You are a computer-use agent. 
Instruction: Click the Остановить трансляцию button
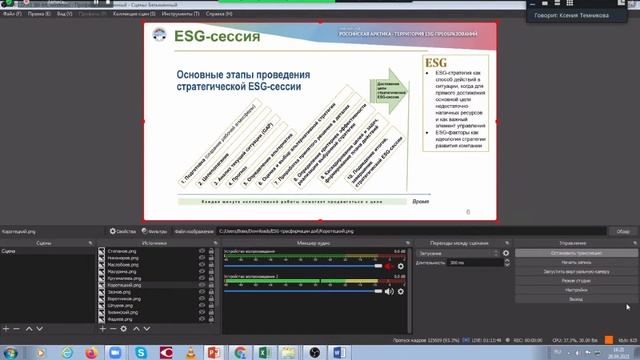[576, 253]
